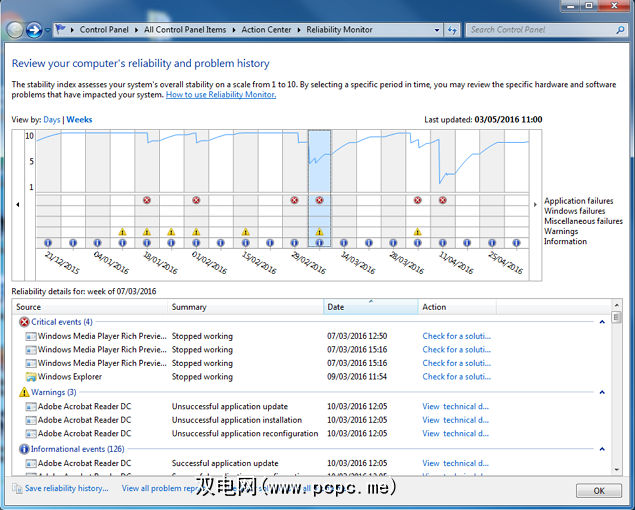This screenshot has height=510, width=635.
Task: Click the yellow Warnings group icon
Action: (24, 392)
